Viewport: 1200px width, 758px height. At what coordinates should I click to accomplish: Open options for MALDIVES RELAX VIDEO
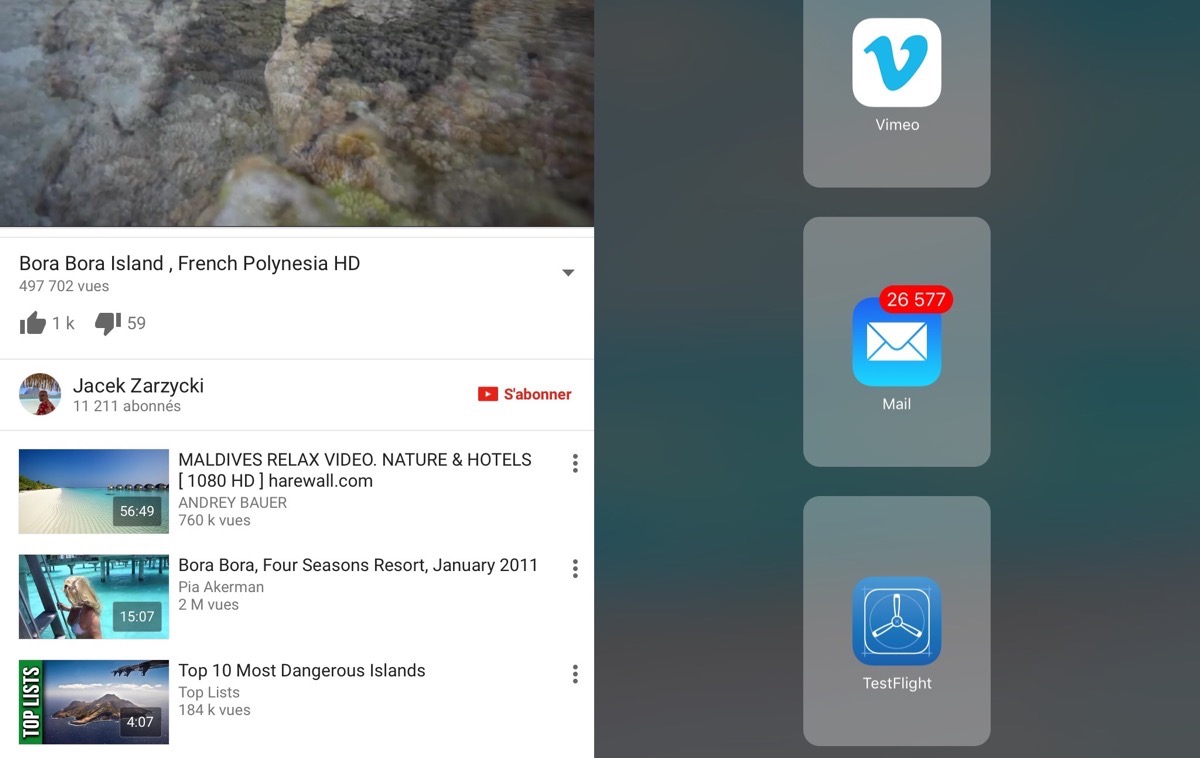(575, 463)
